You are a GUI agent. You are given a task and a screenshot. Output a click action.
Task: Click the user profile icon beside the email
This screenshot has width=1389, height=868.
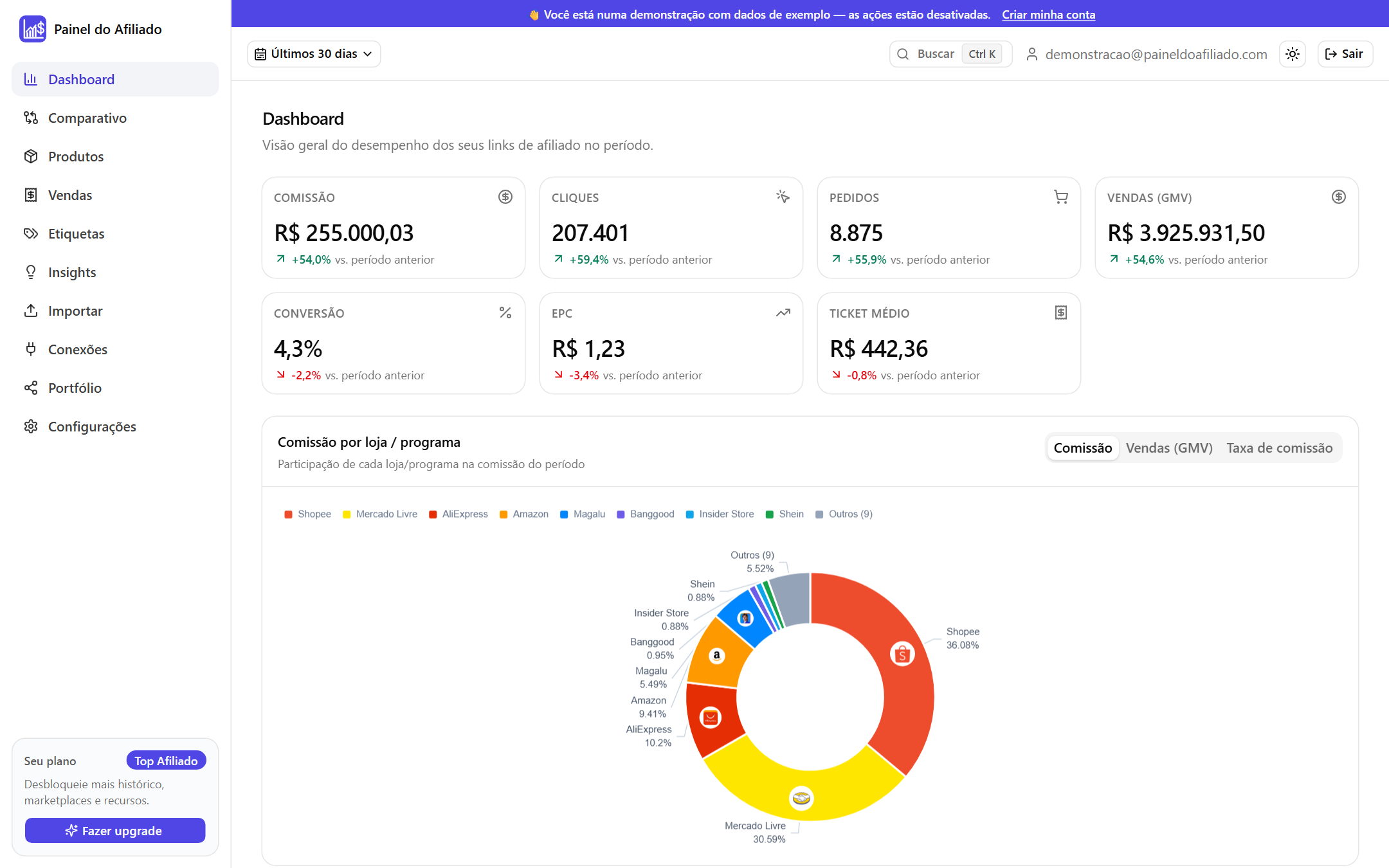(1032, 54)
